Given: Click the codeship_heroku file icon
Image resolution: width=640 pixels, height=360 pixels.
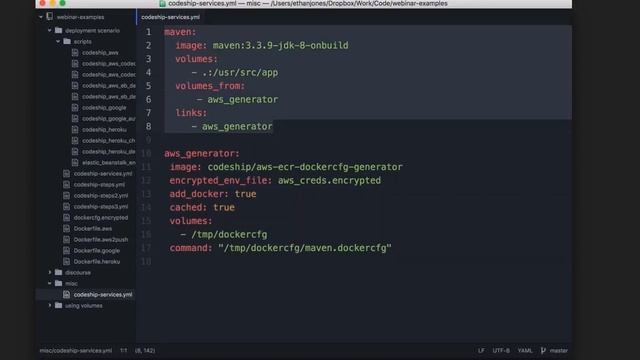Looking at the screenshot, I should coord(75,129).
